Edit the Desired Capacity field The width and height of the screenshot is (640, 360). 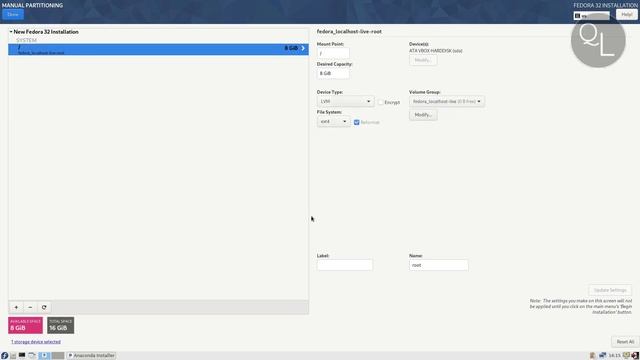[x=333, y=73]
